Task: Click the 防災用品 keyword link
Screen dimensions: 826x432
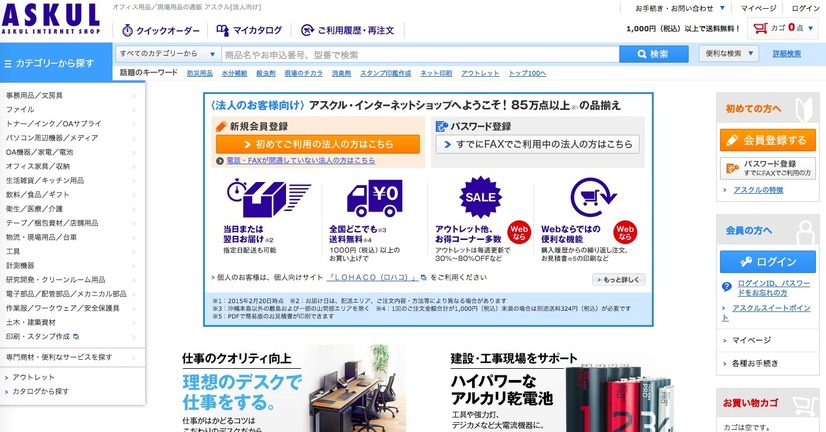Action: click(x=200, y=73)
